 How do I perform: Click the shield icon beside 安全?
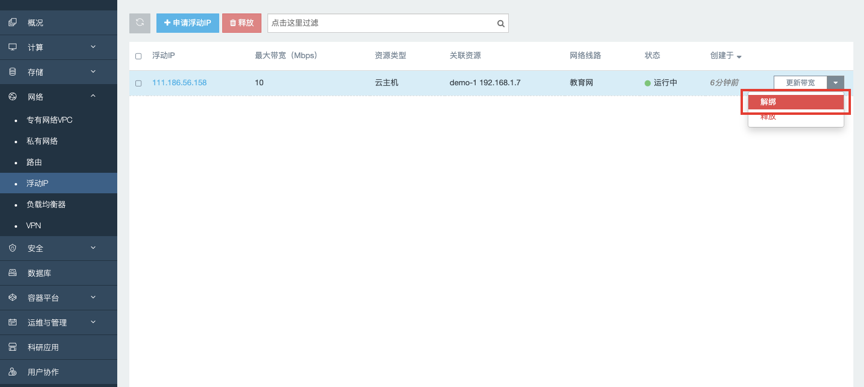pyautogui.click(x=13, y=249)
